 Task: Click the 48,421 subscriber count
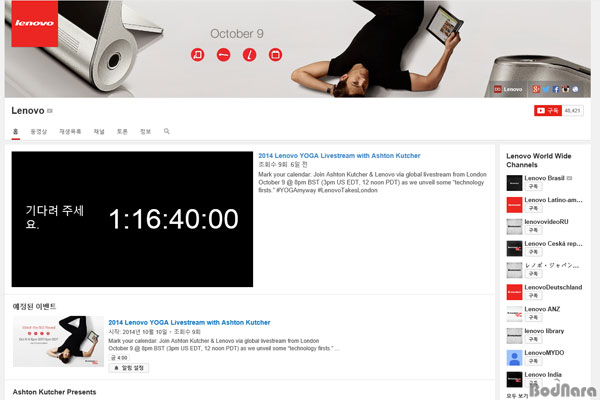(x=572, y=111)
